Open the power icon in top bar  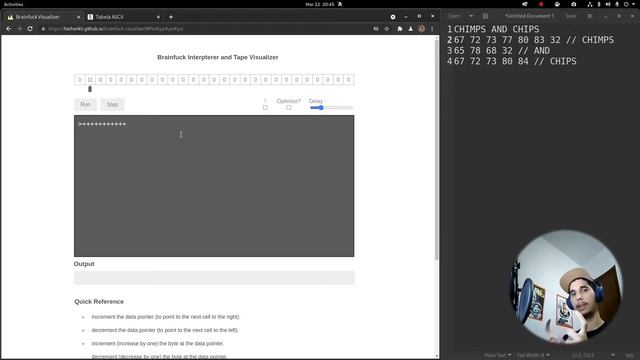tap(626, 4)
